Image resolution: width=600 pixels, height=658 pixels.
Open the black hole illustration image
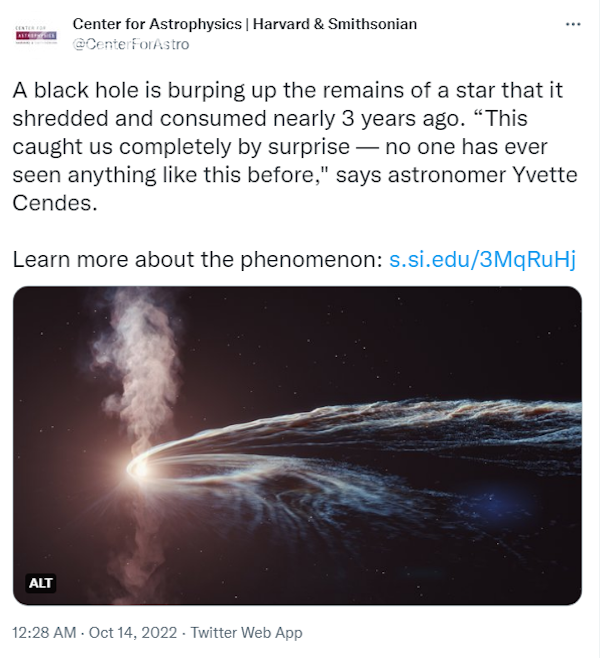297,446
